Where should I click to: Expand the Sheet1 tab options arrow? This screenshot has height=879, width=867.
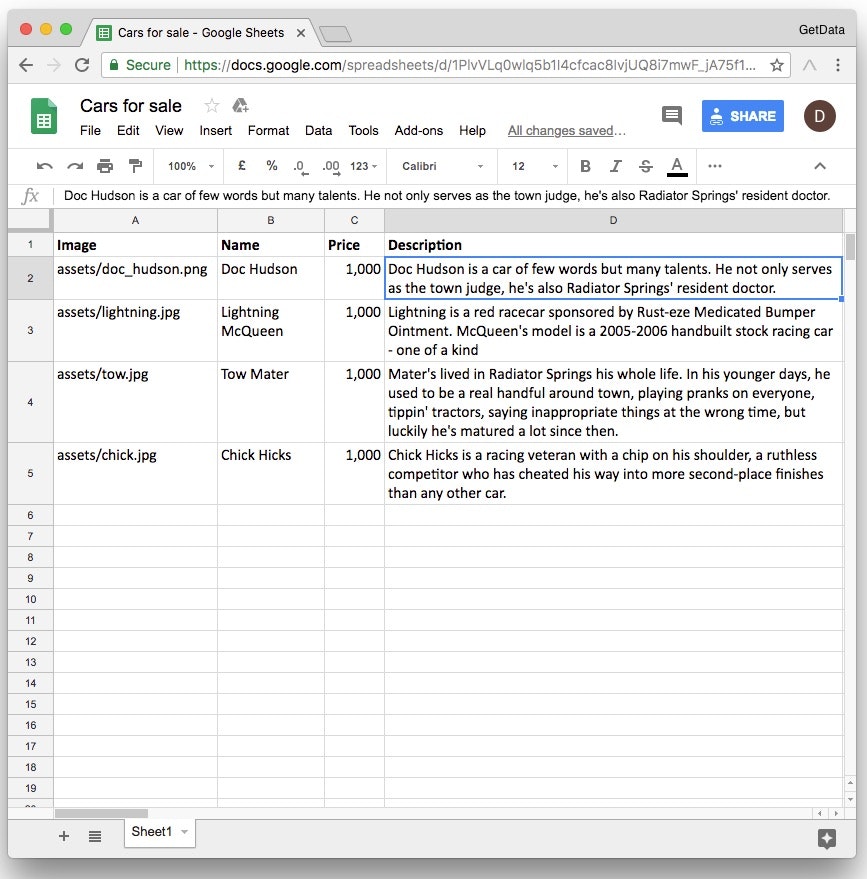(x=184, y=832)
